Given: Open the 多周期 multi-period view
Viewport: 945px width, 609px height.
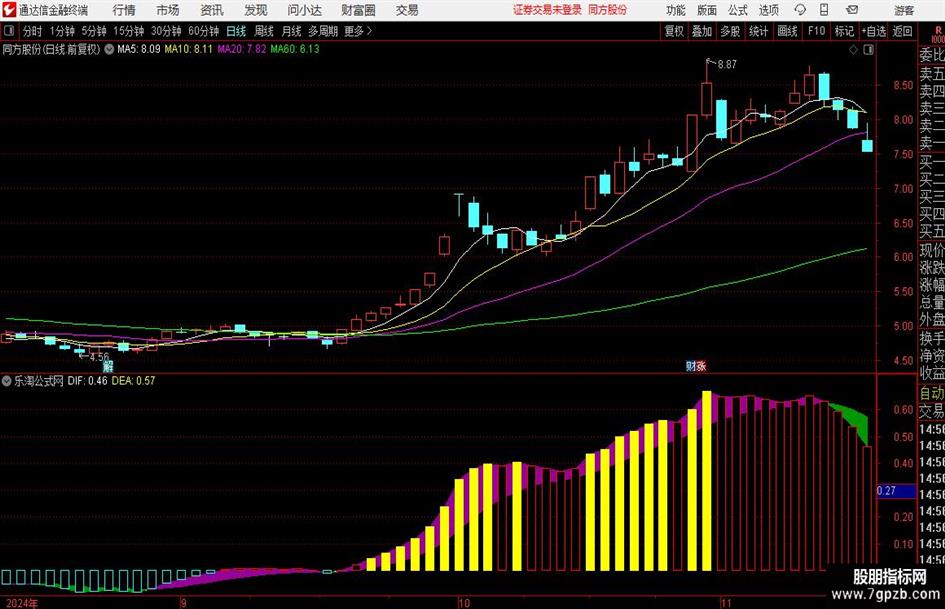Looking at the screenshot, I should [x=323, y=31].
